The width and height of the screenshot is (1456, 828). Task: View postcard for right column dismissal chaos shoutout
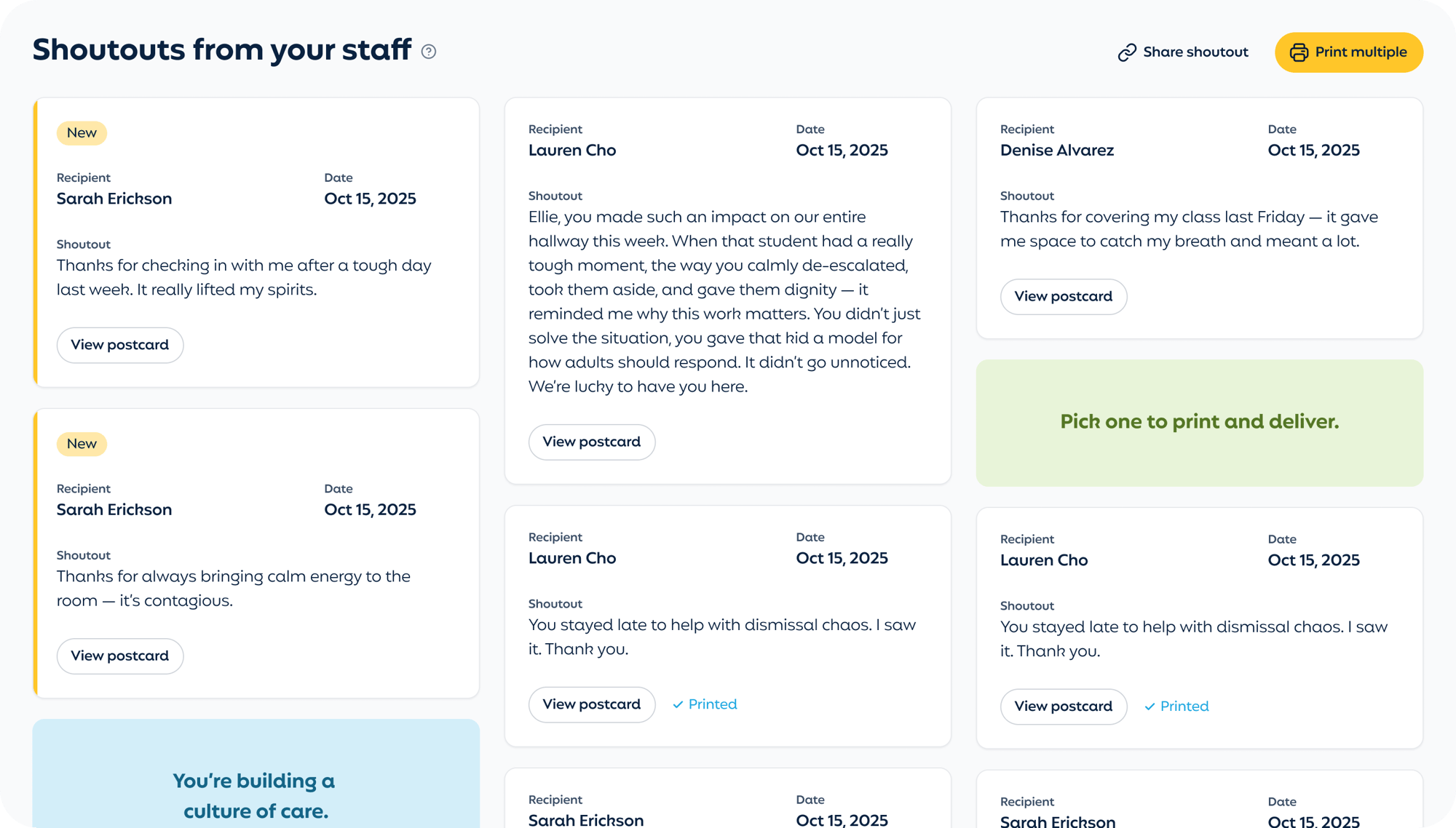tap(1063, 706)
